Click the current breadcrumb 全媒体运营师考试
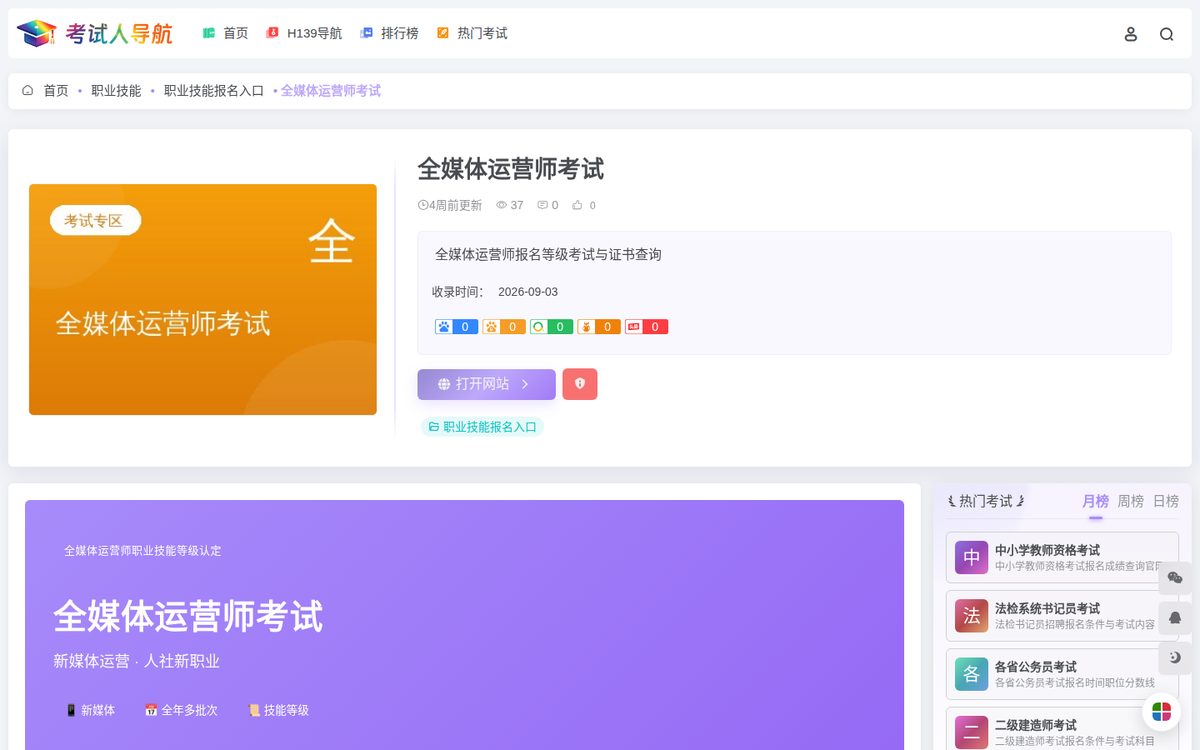 (x=331, y=90)
